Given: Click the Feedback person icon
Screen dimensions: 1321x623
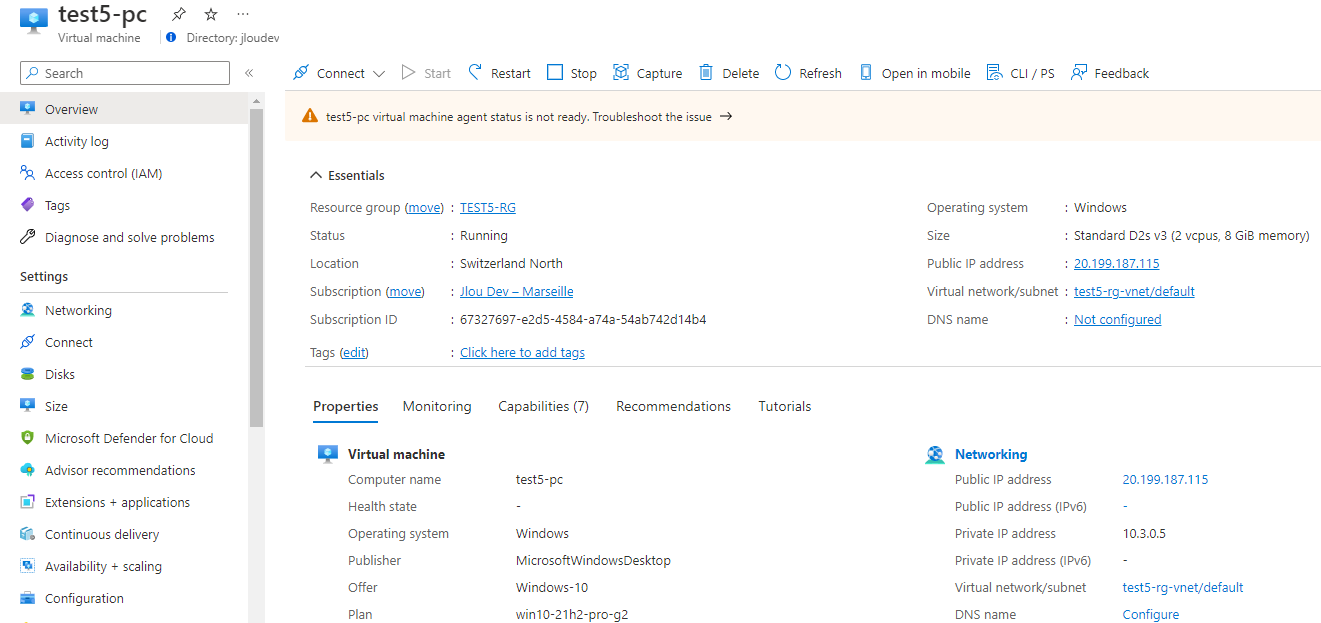Looking at the screenshot, I should pyautogui.click(x=1079, y=72).
